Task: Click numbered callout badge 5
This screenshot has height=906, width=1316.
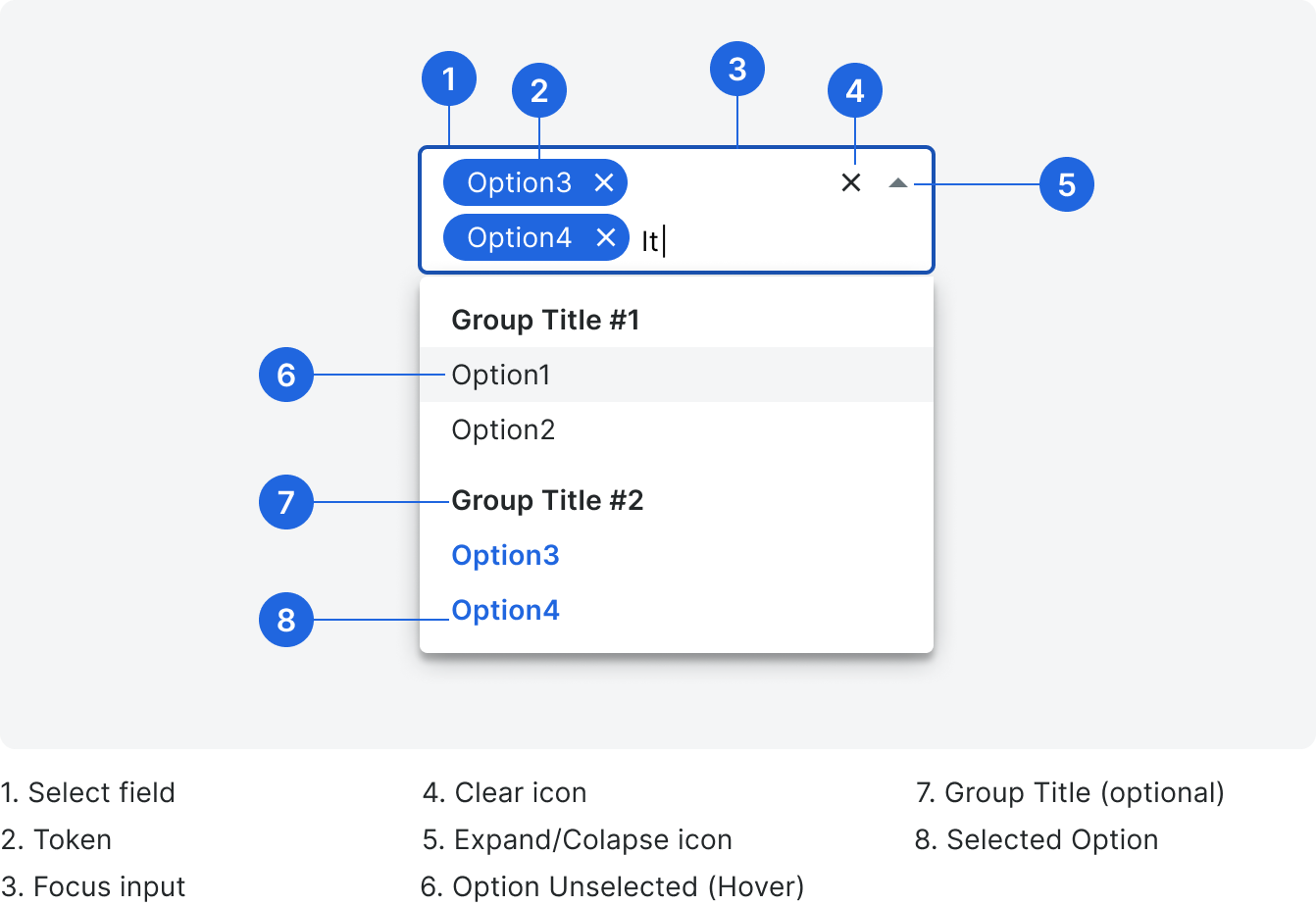Action: pyautogui.click(x=1068, y=184)
